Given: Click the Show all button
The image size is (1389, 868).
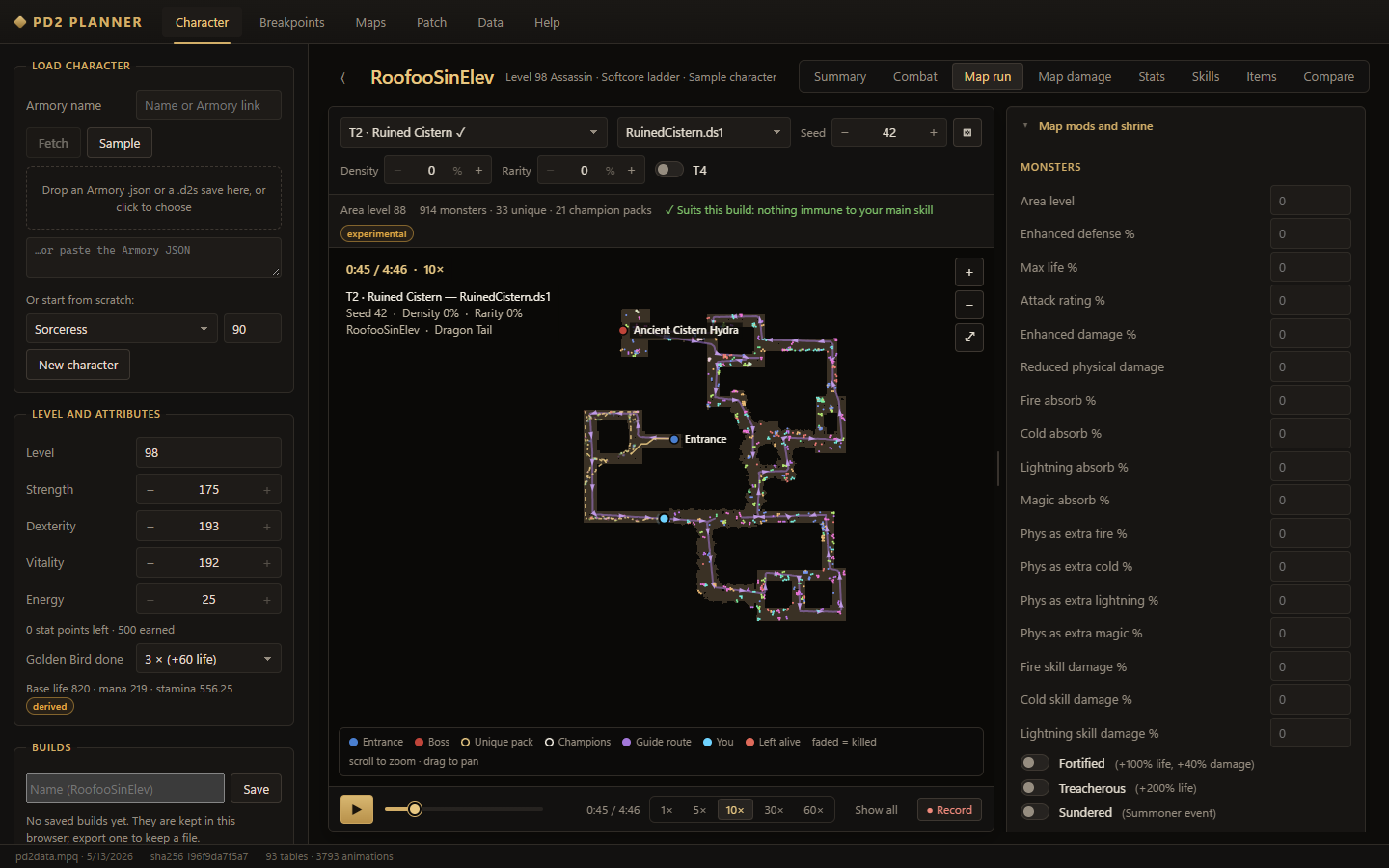Looking at the screenshot, I should (x=876, y=810).
